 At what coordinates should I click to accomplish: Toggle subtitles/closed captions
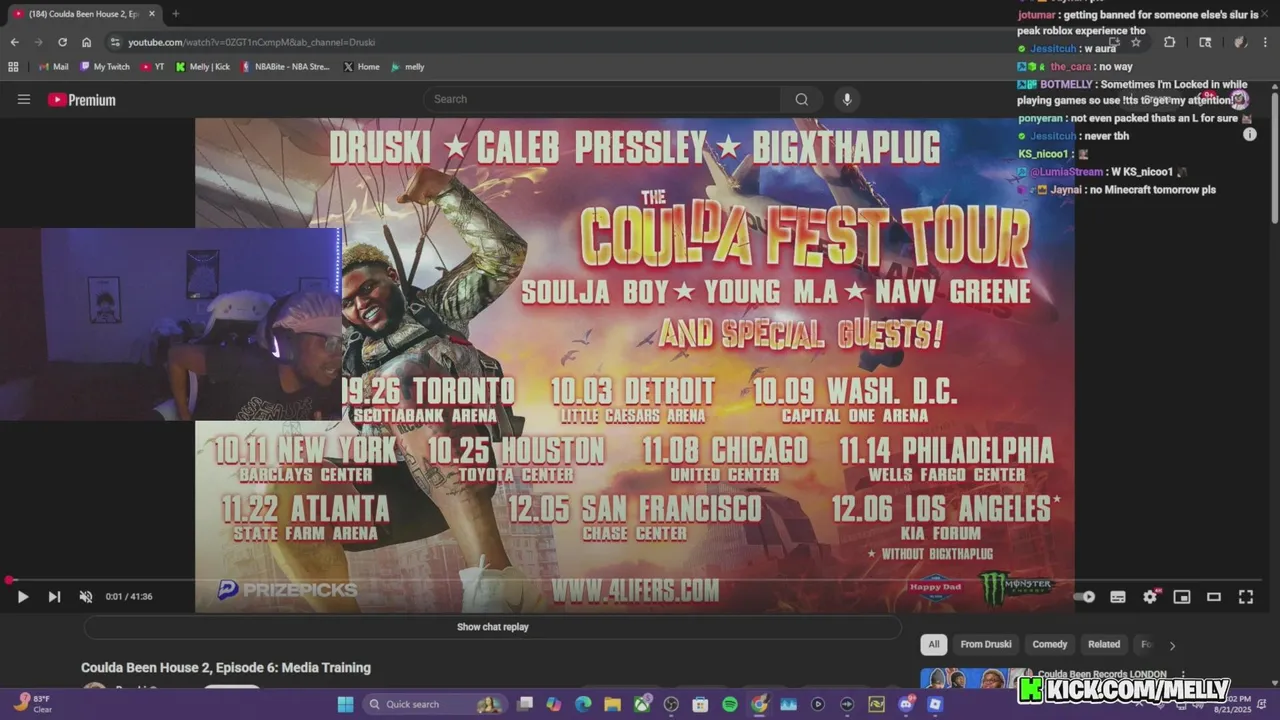click(x=1118, y=597)
